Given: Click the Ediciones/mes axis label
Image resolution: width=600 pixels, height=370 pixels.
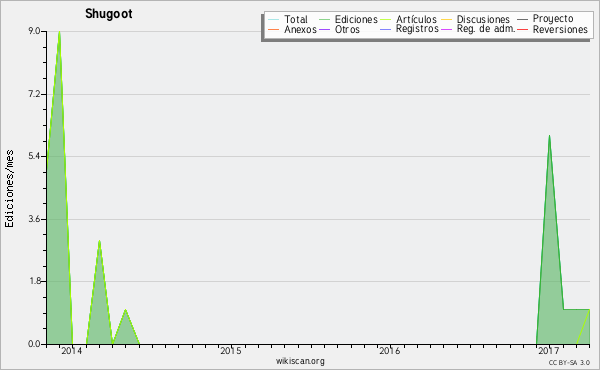Looking at the screenshot, I should [x=9, y=189].
